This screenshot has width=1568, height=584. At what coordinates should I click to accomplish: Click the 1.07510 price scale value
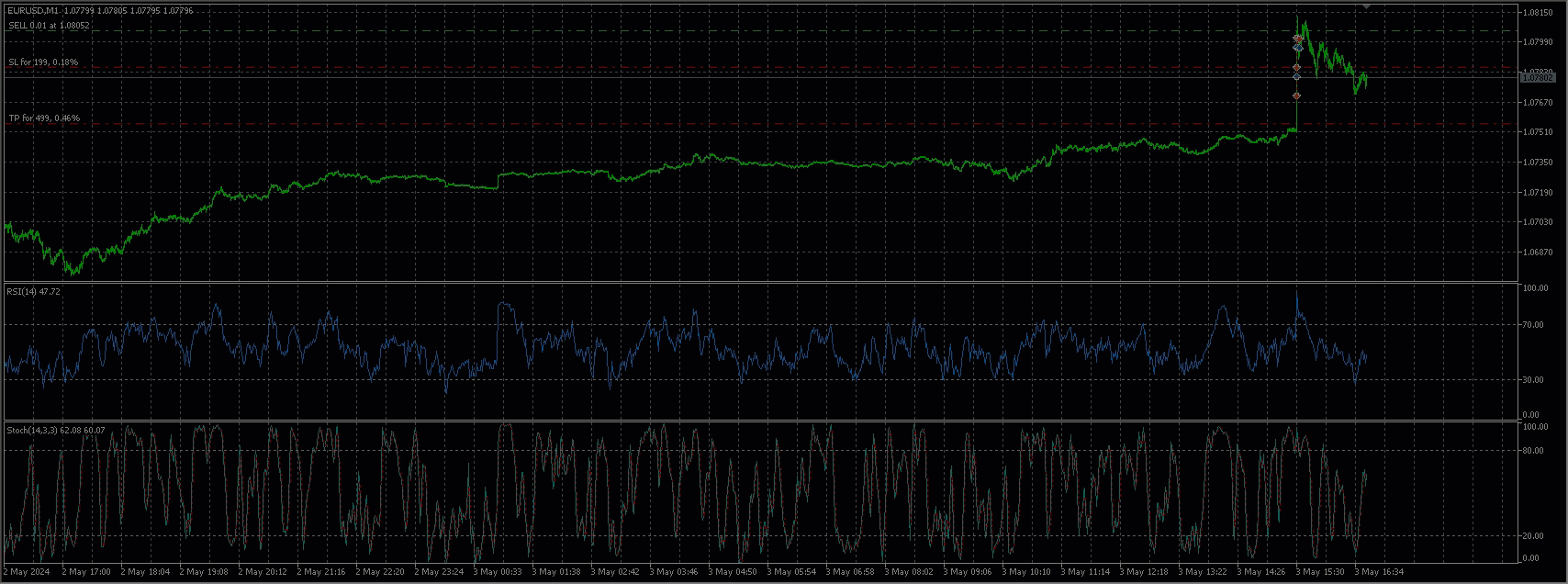(1537, 132)
